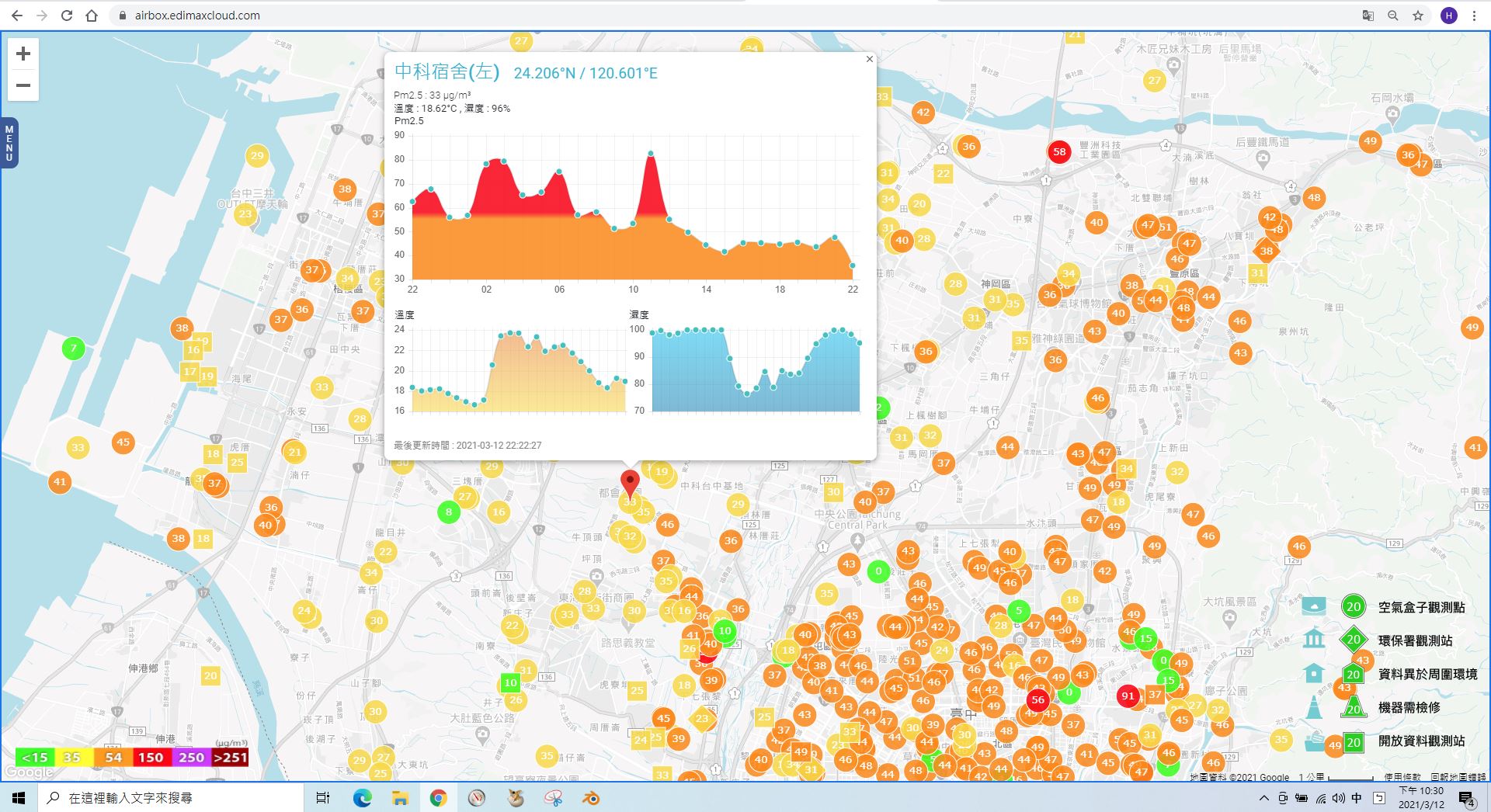Click the 最後更新時間 timestamp text
This screenshot has height=812, width=1491.
467,446
